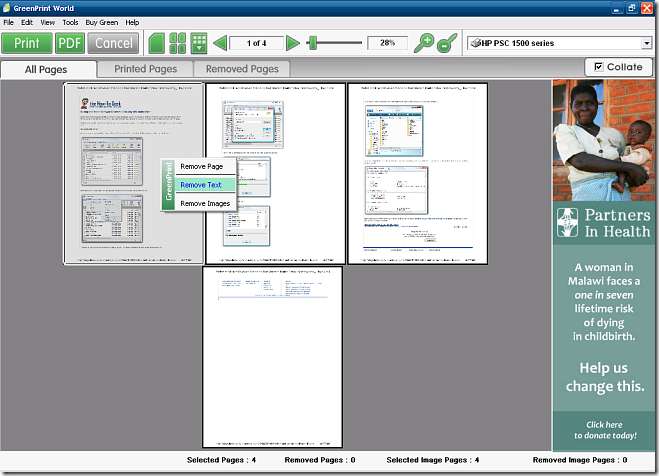Open the HP PSC 1500 printer dropdown
The image size is (659, 476).
click(646, 43)
